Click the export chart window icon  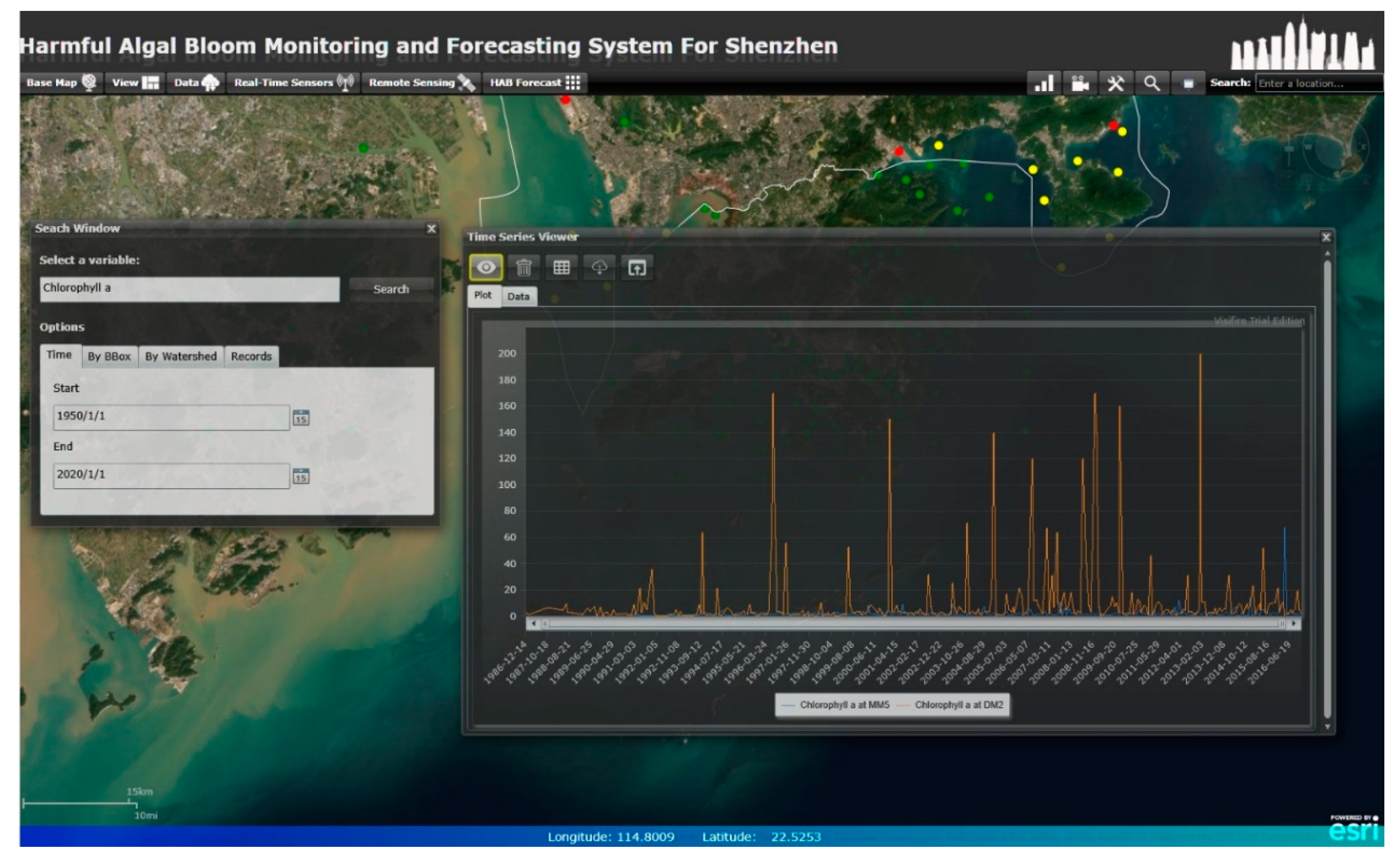pos(636,267)
